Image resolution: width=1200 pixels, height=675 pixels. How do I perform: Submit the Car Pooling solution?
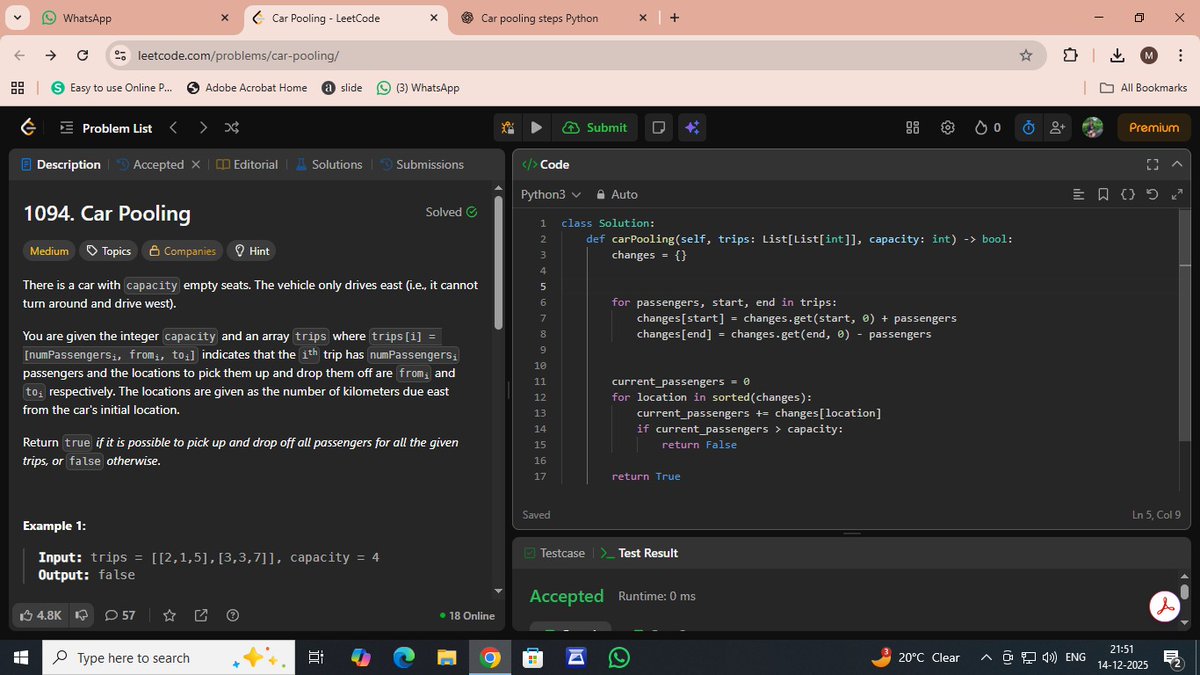tap(595, 127)
